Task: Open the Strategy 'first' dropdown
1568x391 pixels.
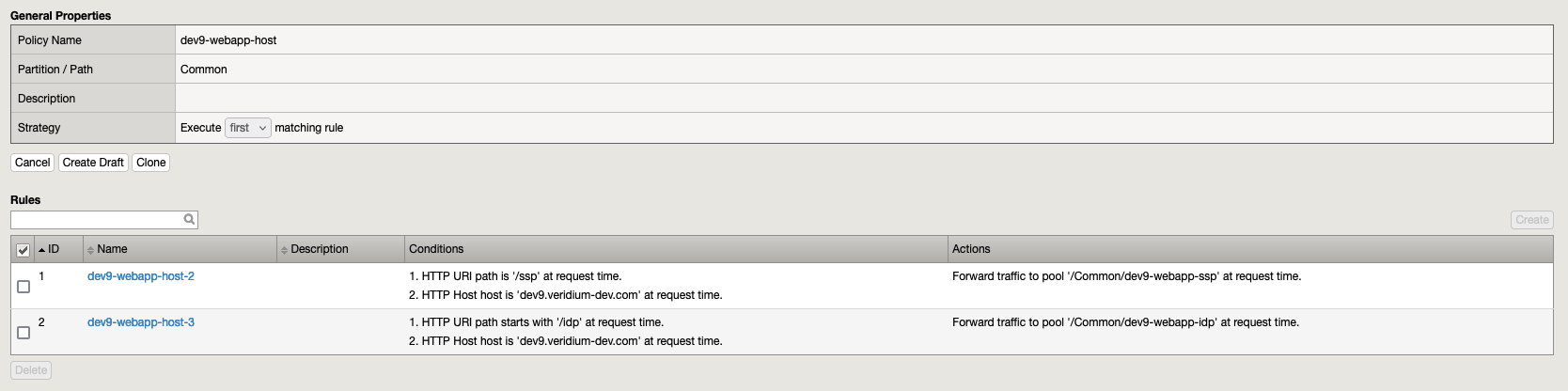Action: [x=248, y=128]
